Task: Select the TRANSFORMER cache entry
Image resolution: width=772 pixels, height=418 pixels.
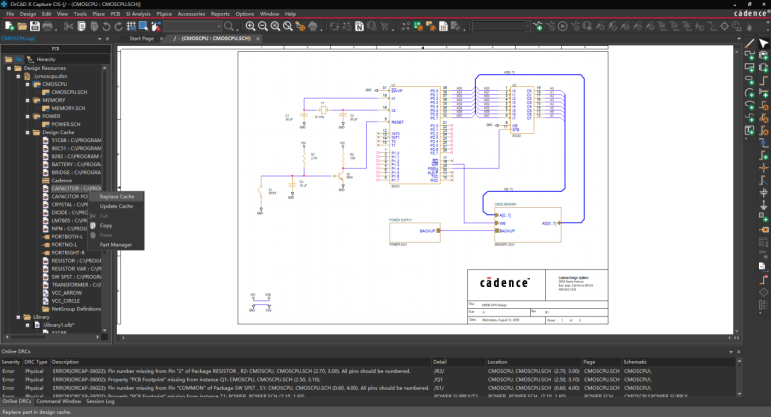Action: click(x=76, y=285)
